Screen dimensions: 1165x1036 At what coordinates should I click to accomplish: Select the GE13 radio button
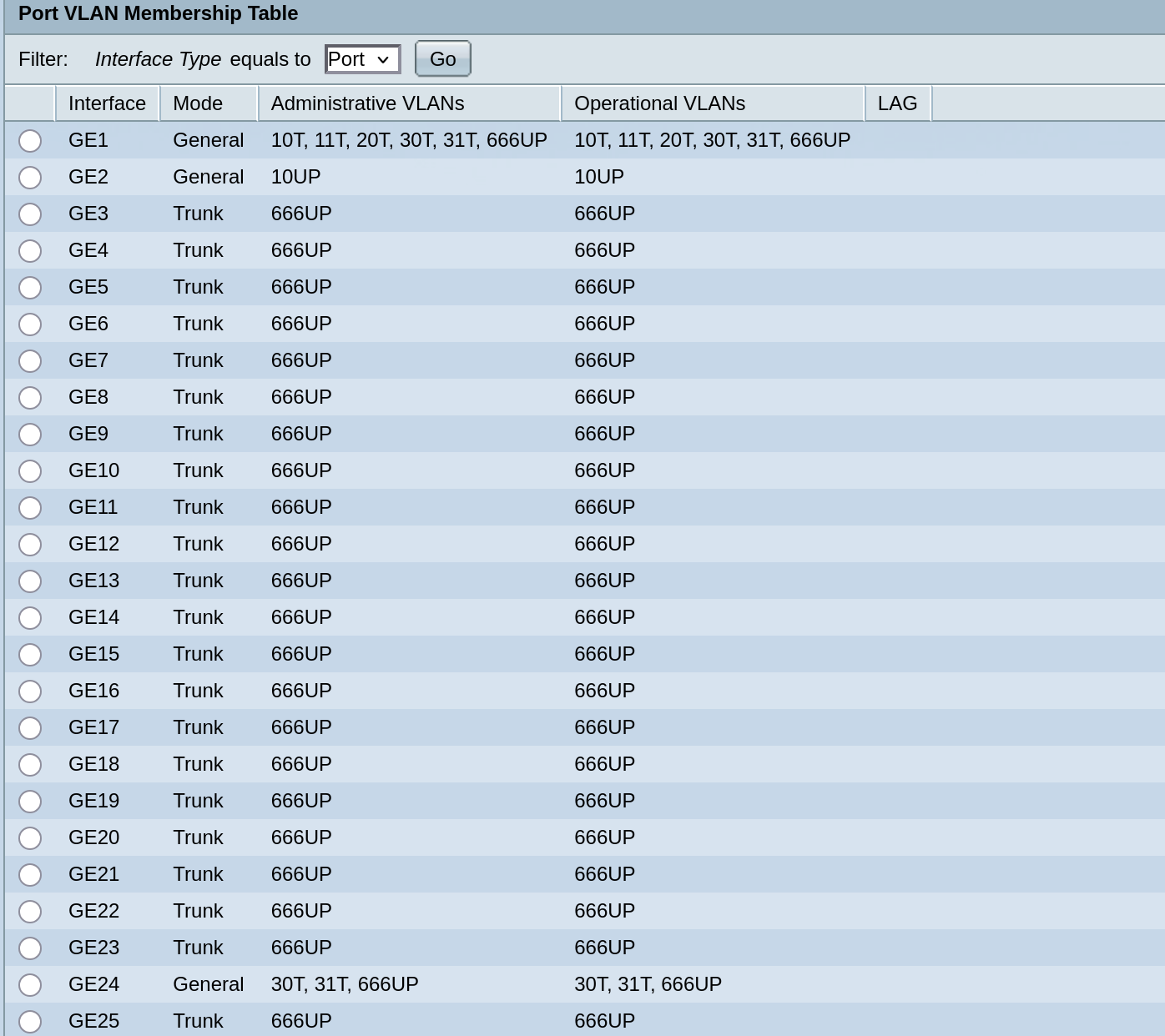30,581
